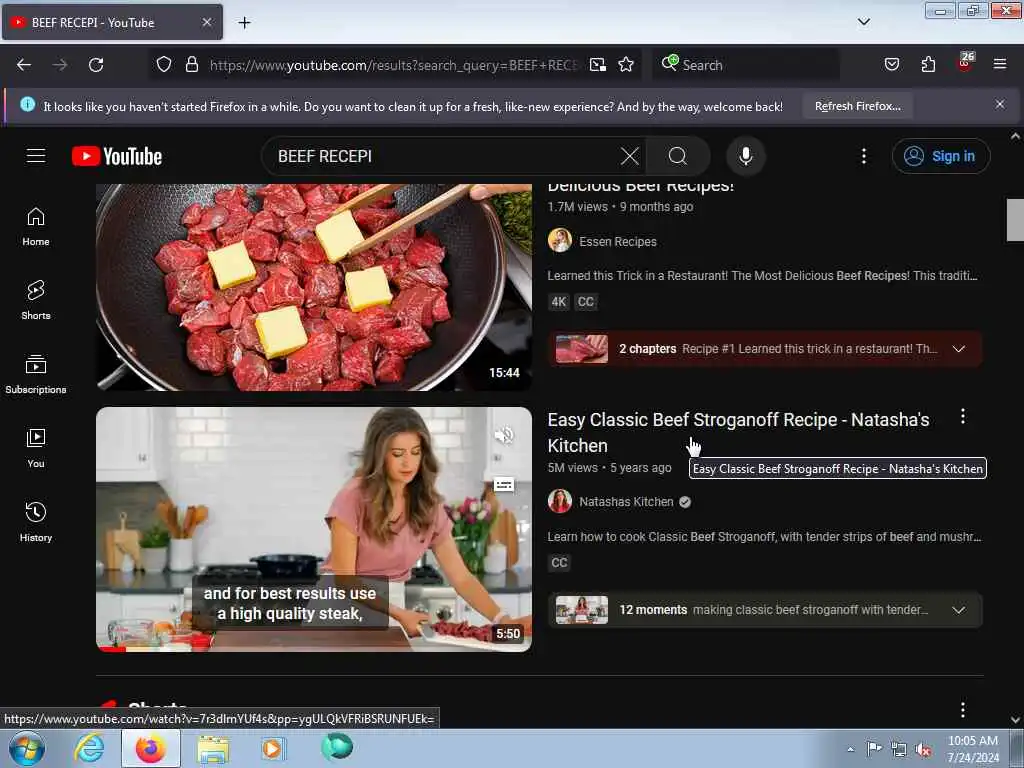This screenshot has width=1024, height=768.
Task: Open Shorts in the sidebar
Action: pyautogui.click(x=36, y=300)
